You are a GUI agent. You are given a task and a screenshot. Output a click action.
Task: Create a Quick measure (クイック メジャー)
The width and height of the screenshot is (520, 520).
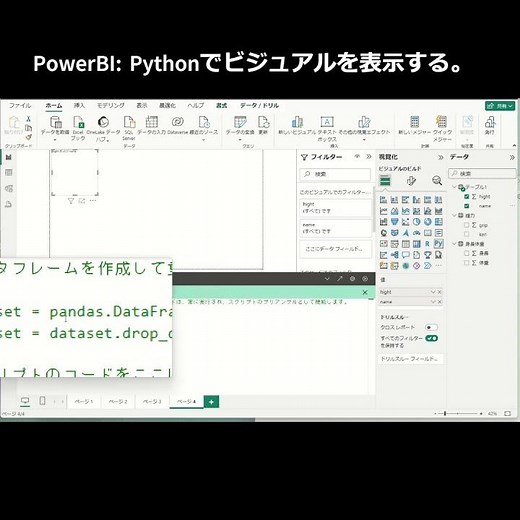pyautogui.click(x=442, y=122)
